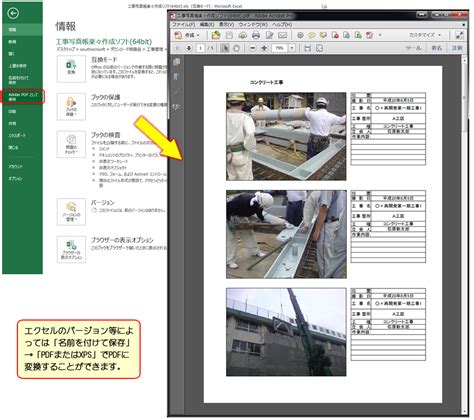Click the fit width scrolling icon
Image resolution: width=474 pixels, height=420 pixels.
click(308, 48)
